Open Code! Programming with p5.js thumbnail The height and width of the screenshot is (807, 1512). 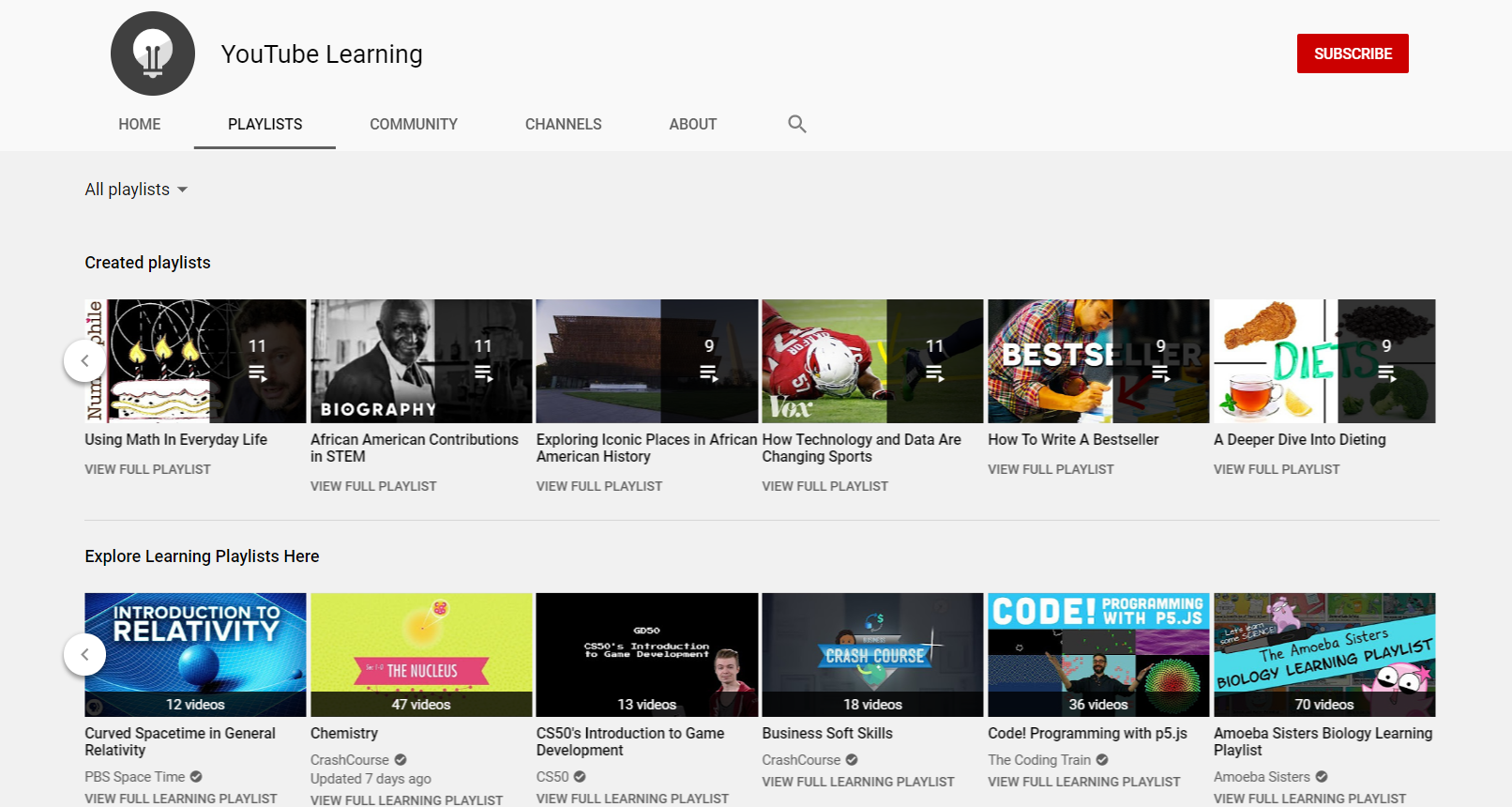(x=1098, y=655)
